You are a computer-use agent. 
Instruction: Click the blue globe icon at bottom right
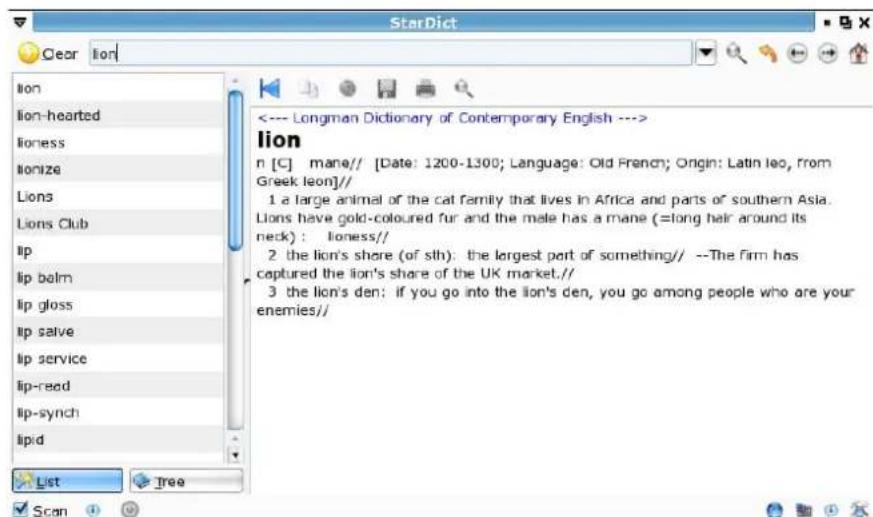[x=774, y=510]
